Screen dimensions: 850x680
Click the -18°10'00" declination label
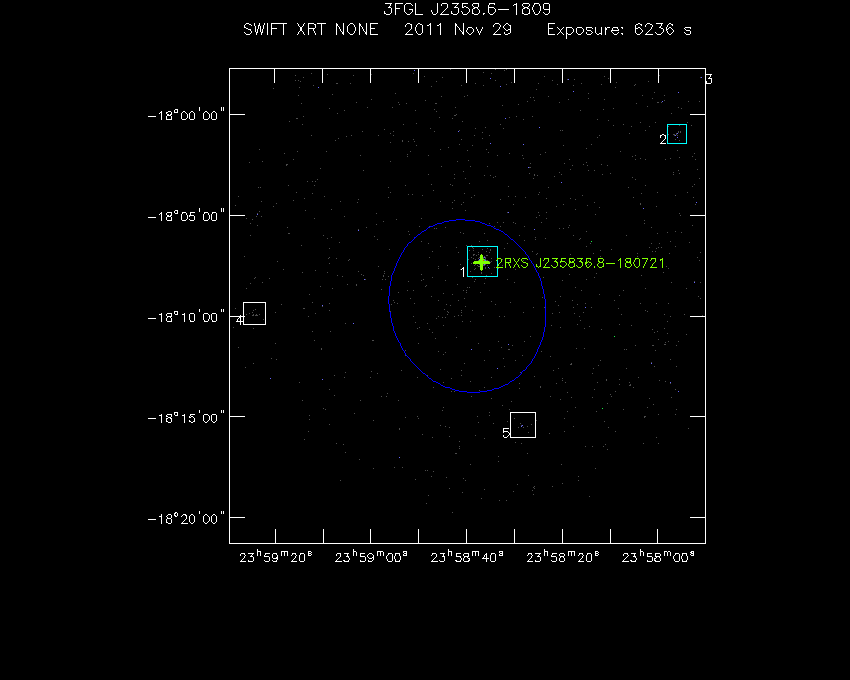186,317
